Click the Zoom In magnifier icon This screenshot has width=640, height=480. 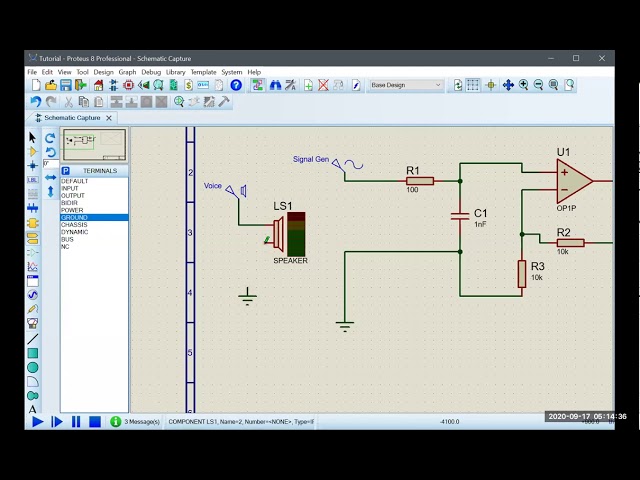(523, 85)
